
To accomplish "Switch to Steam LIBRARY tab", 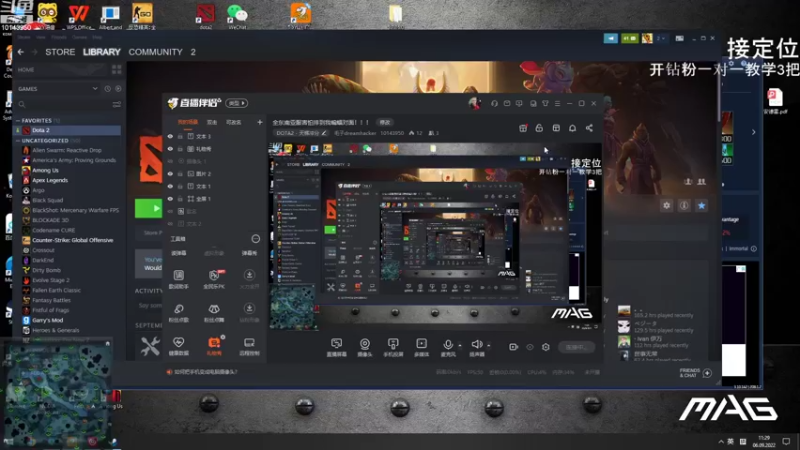I will coord(102,52).
